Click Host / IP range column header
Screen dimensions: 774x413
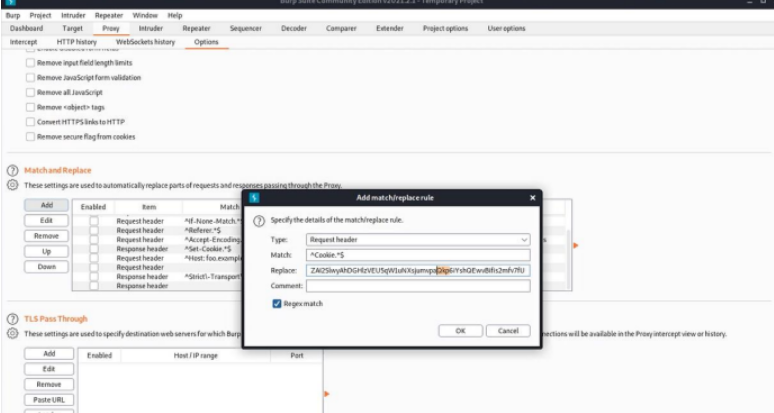pos(195,356)
